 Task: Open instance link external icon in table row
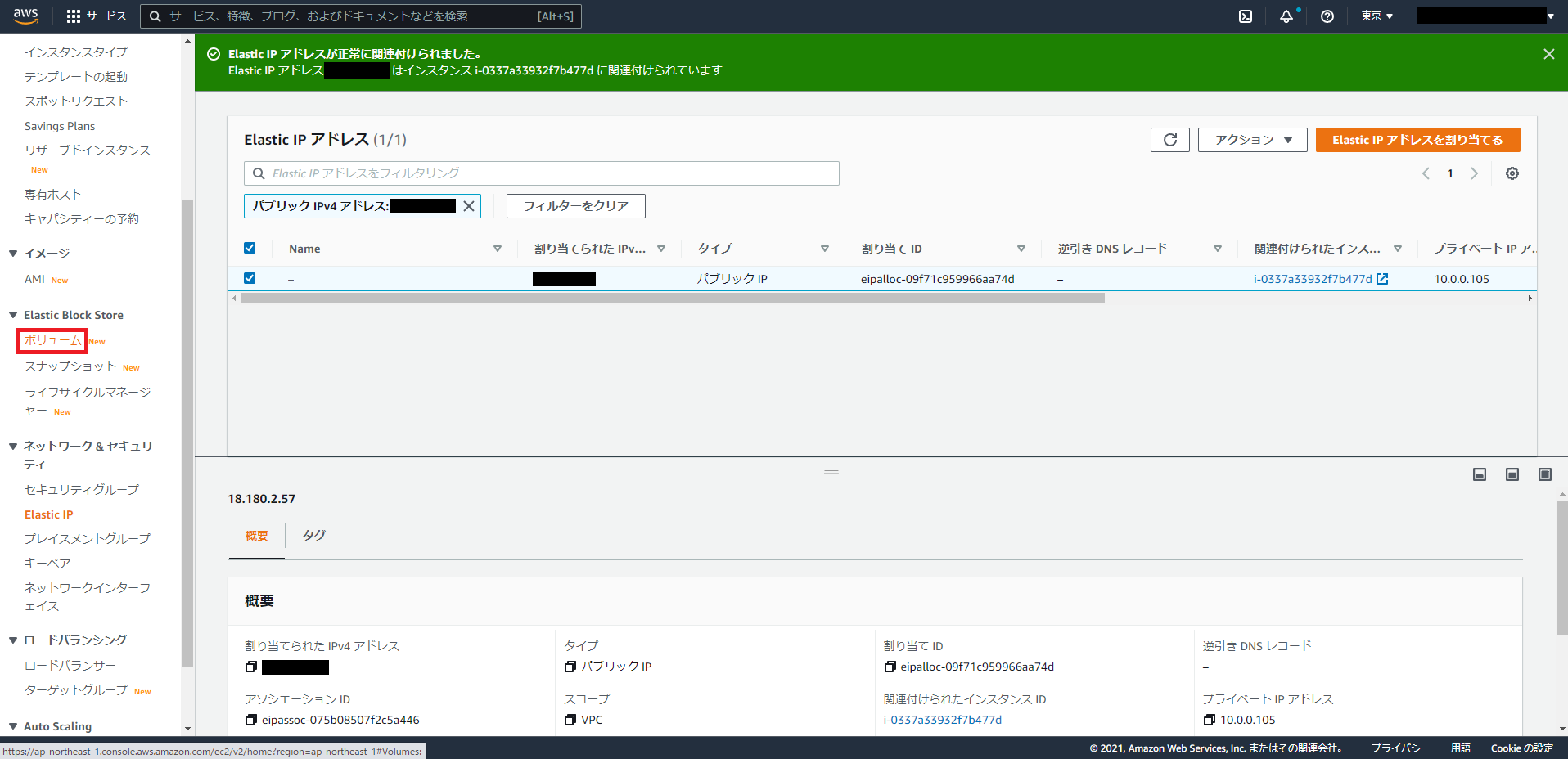tap(1382, 279)
